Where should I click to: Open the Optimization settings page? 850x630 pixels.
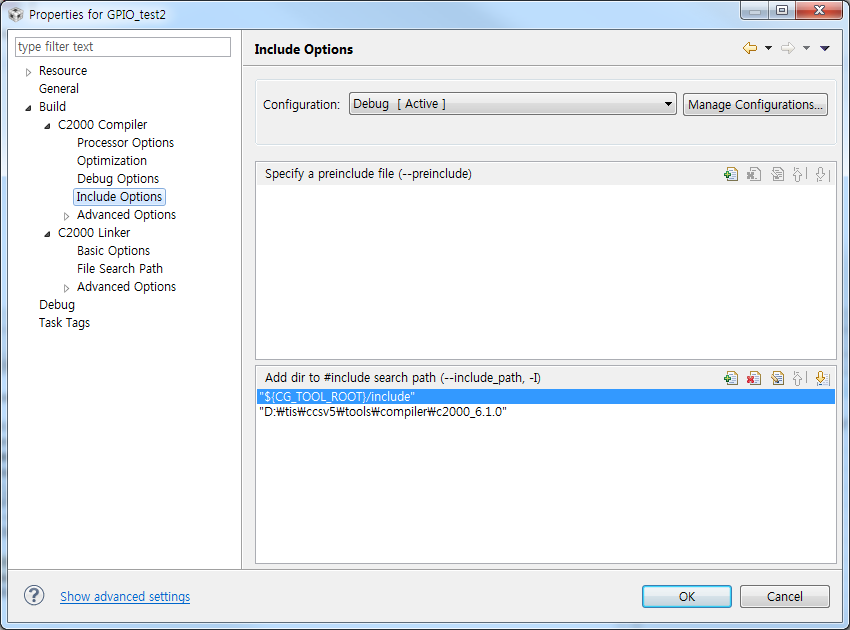[x=111, y=160]
